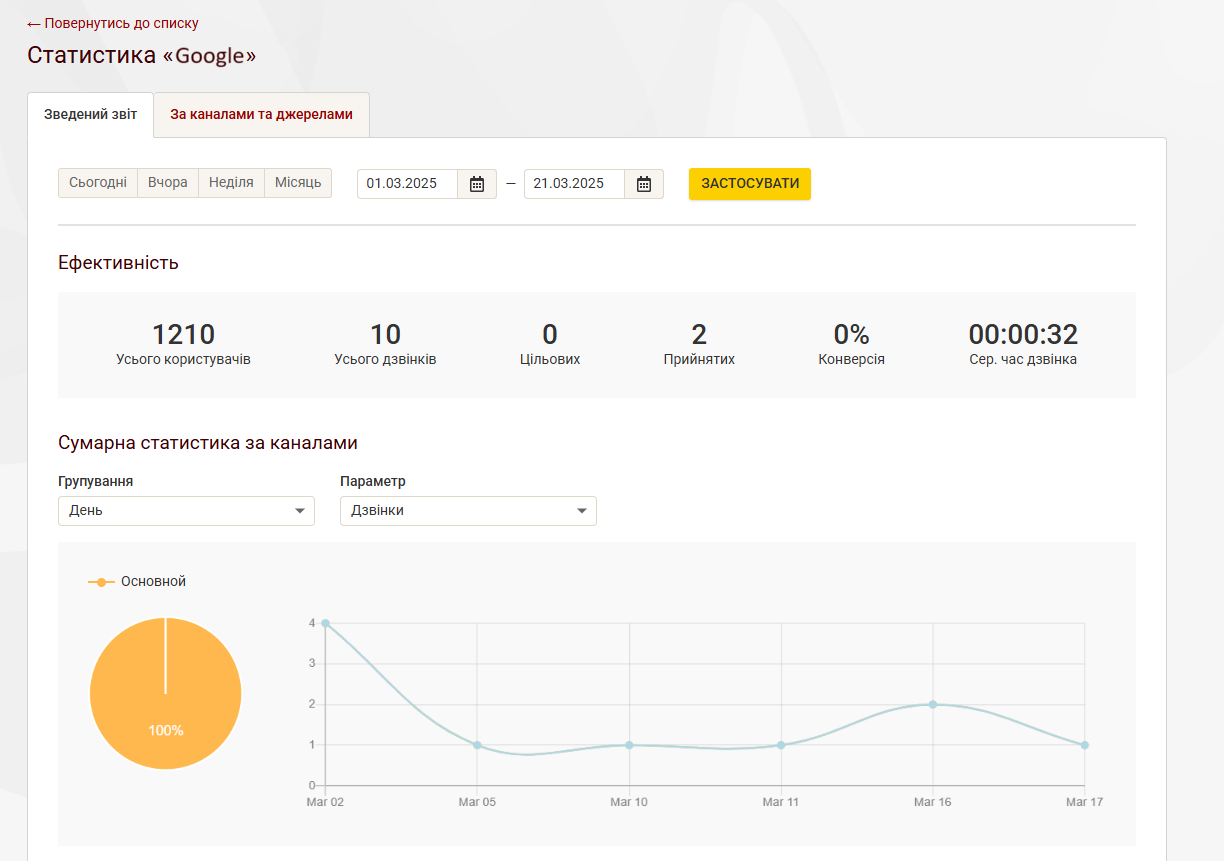Expand the Параметр dropdown set to Дзвінки

pos(468,511)
